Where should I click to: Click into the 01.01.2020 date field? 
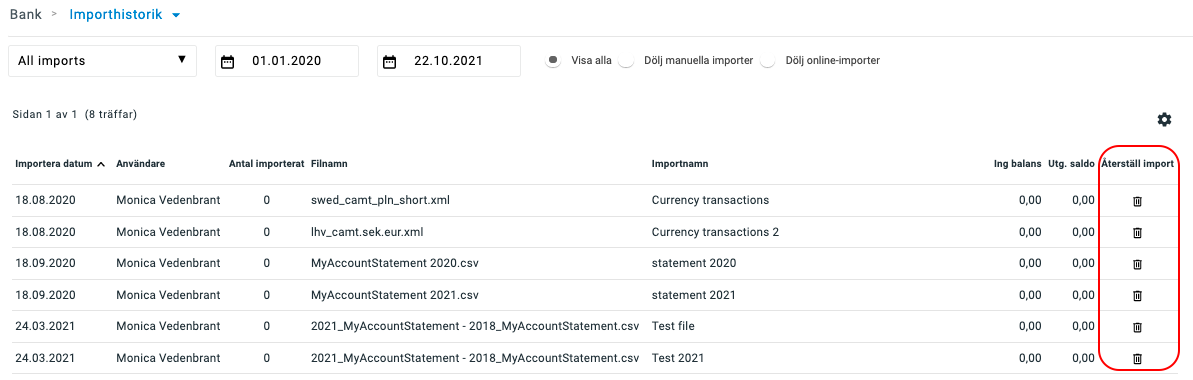(287, 61)
